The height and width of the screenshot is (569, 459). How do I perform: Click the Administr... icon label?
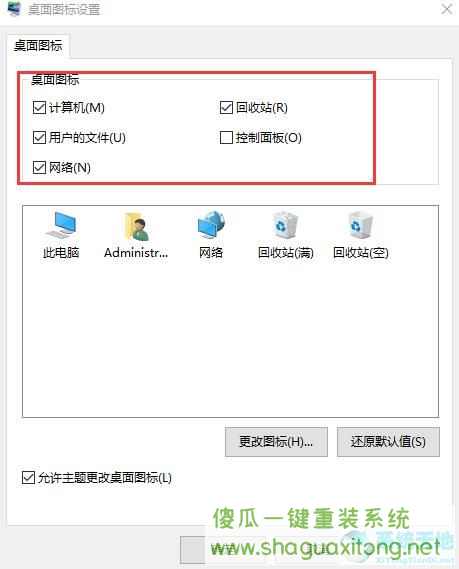136,253
